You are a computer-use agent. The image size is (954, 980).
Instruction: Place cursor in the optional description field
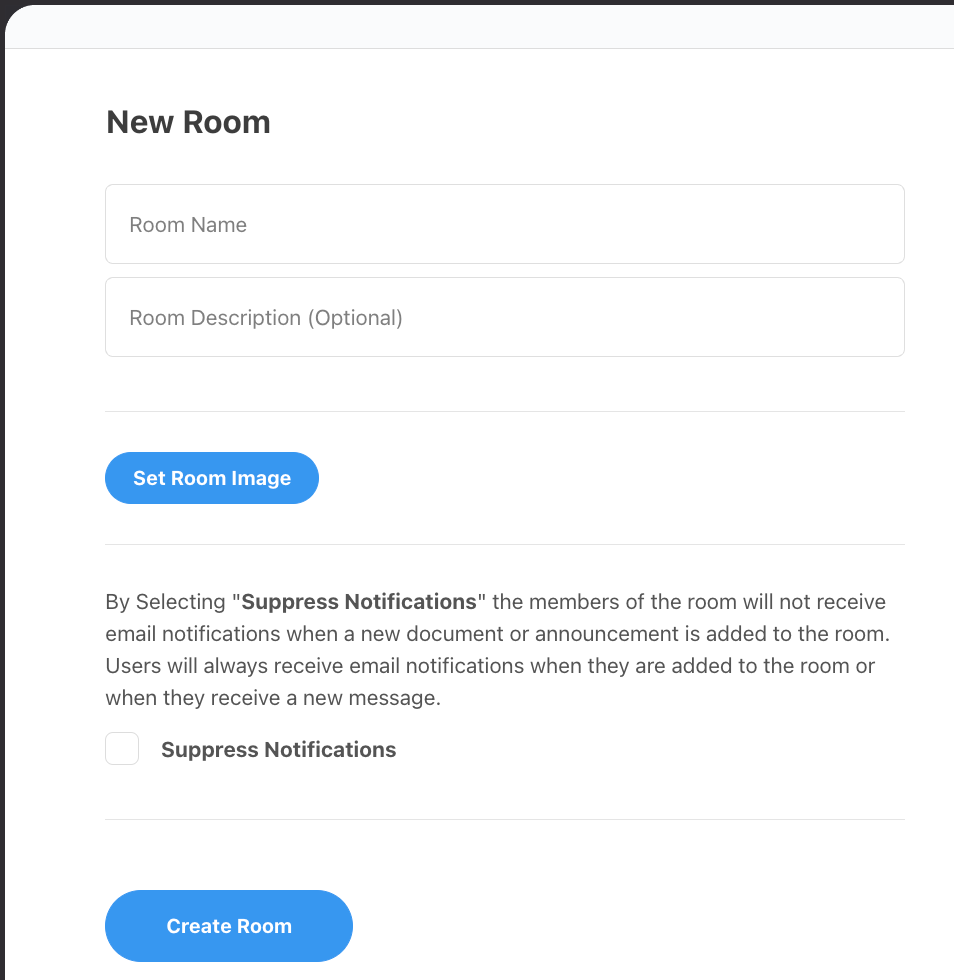[504, 317]
